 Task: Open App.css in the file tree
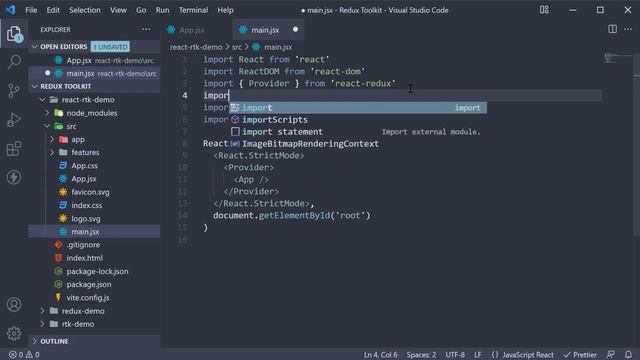pos(84,166)
